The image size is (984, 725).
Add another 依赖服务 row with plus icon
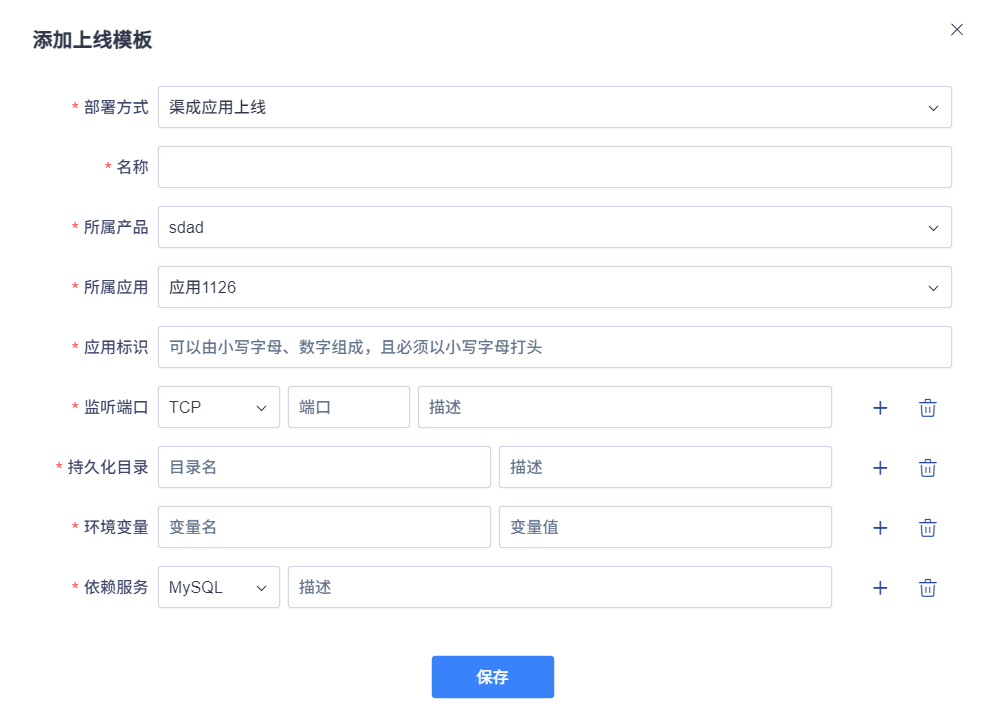[880, 588]
